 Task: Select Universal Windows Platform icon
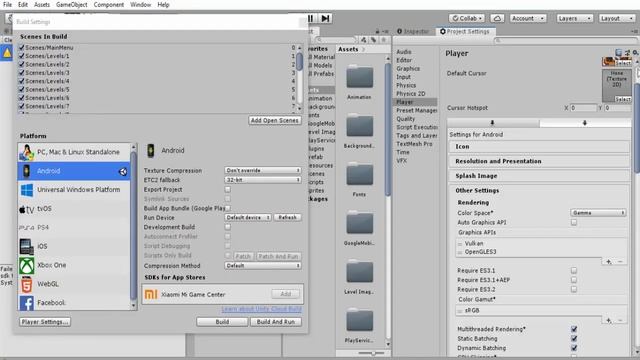27,190
